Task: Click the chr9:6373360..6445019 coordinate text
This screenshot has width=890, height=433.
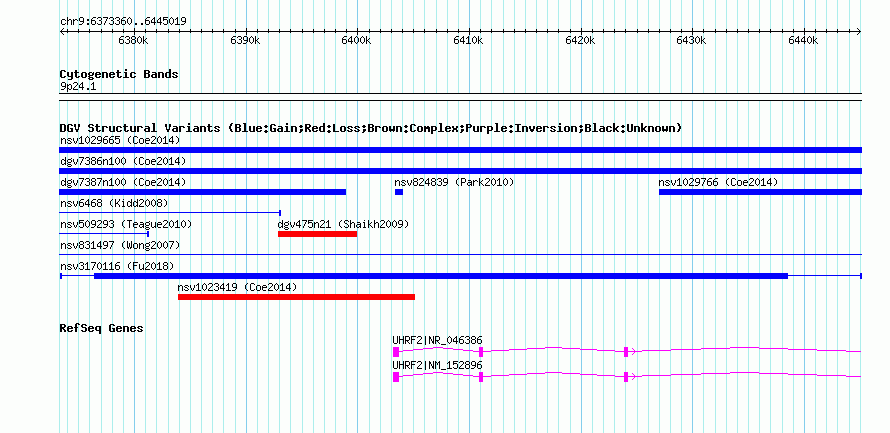Action: pyautogui.click(x=123, y=22)
